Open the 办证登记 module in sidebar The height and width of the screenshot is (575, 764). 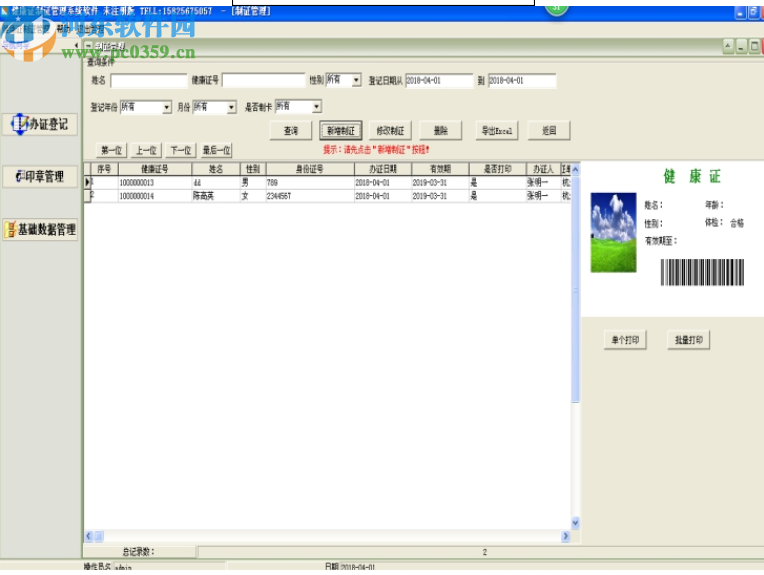[39, 124]
